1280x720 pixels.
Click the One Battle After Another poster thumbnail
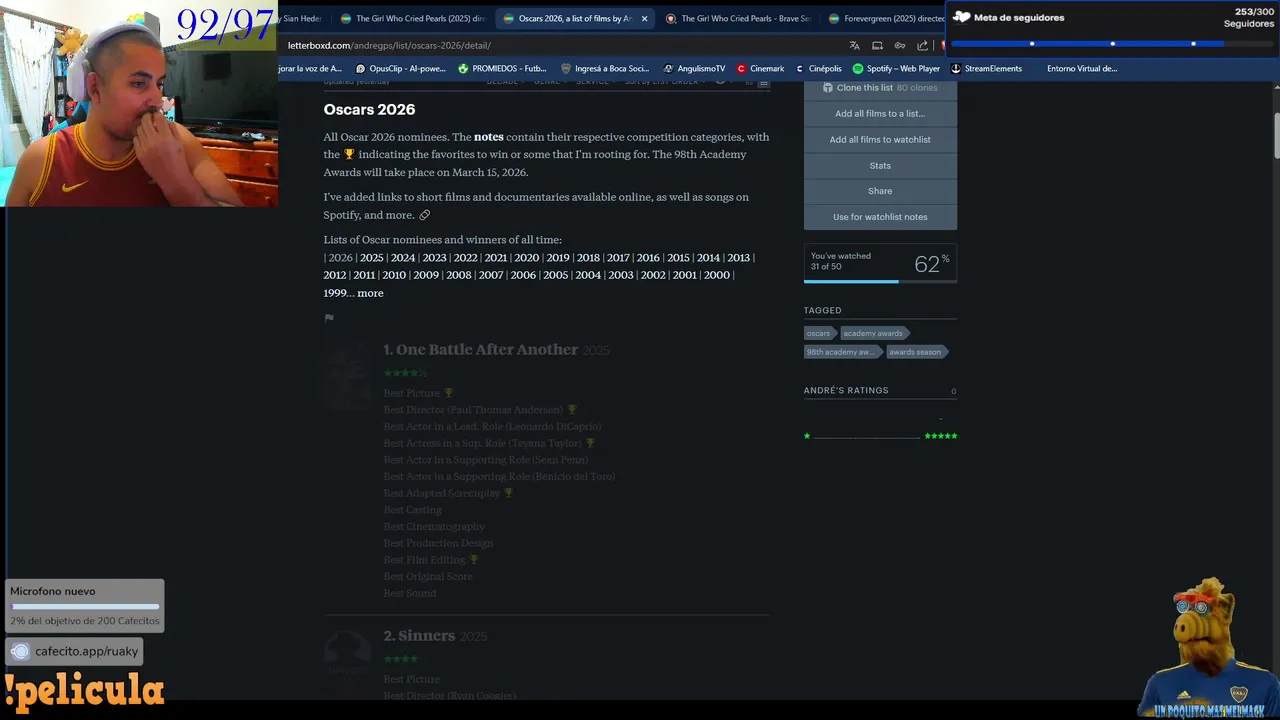[x=347, y=376]
